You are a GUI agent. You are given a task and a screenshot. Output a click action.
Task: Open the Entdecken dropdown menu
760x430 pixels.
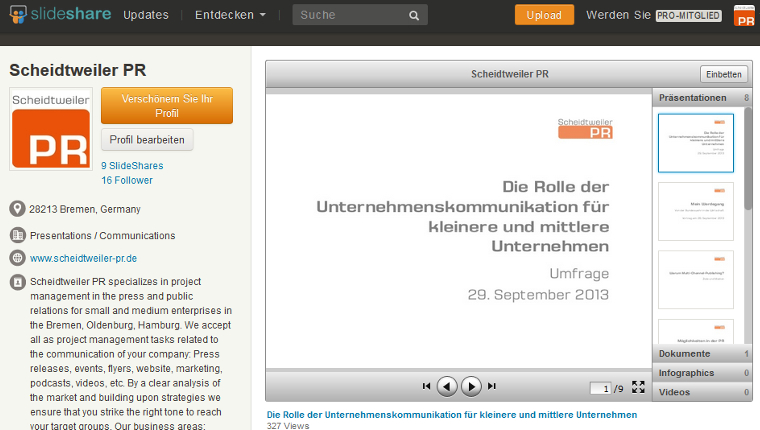pos(230,15)
